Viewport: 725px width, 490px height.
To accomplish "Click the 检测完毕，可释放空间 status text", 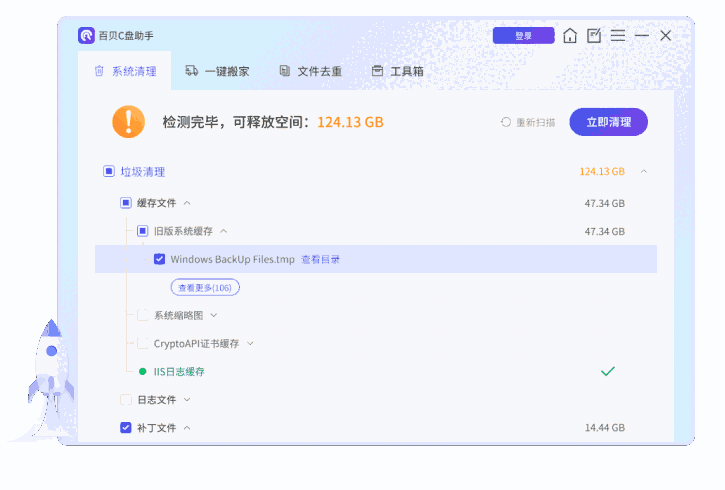I will [236, 122].
